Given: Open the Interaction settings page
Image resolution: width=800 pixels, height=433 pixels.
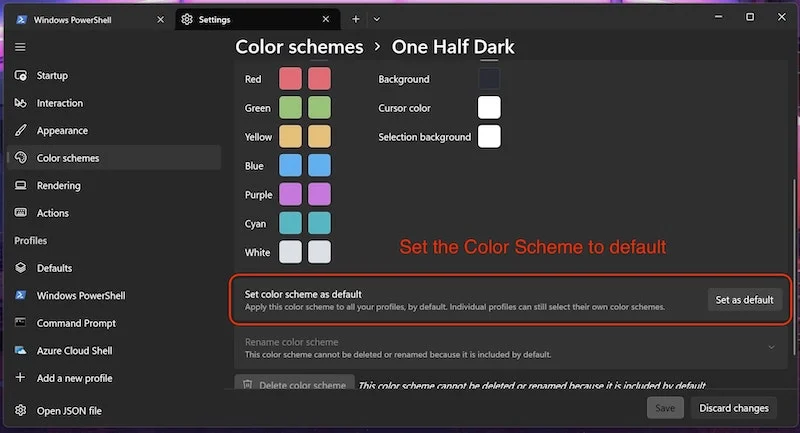Looking at the screenshot, I should 114,103.
